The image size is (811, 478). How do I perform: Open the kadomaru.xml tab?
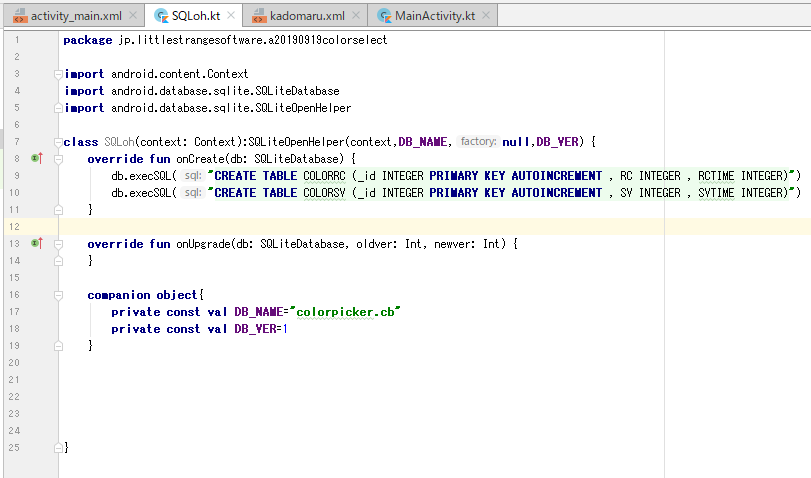point(306,16)
